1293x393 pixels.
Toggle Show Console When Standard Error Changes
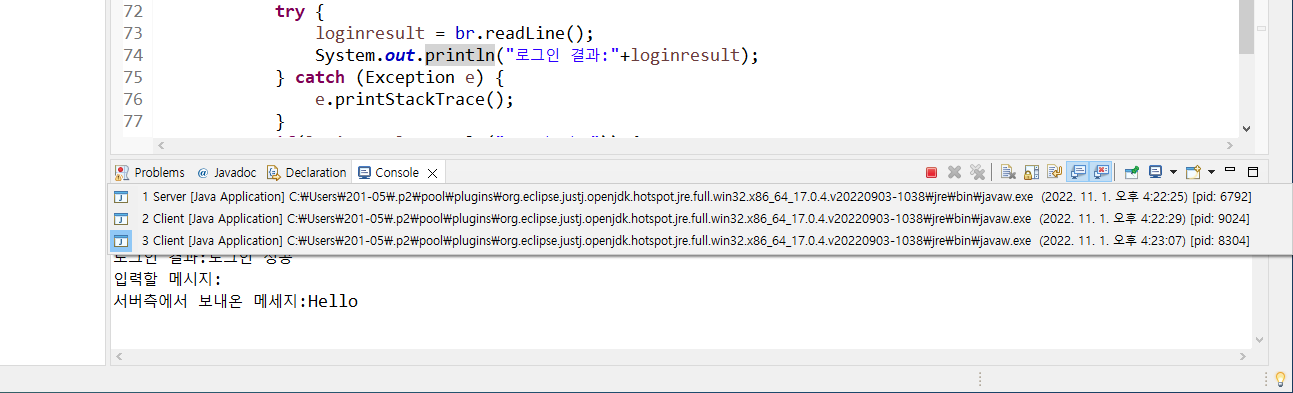(x=1101, y=172)
